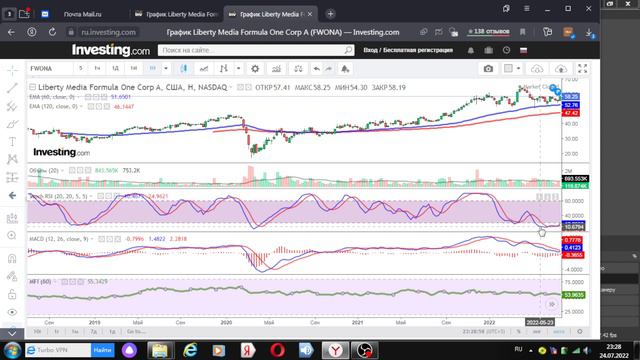640x360 pixels.
Task: Open EMA 60 indicator options arrow
Action: pyautogui.click(x=79, y=97)
